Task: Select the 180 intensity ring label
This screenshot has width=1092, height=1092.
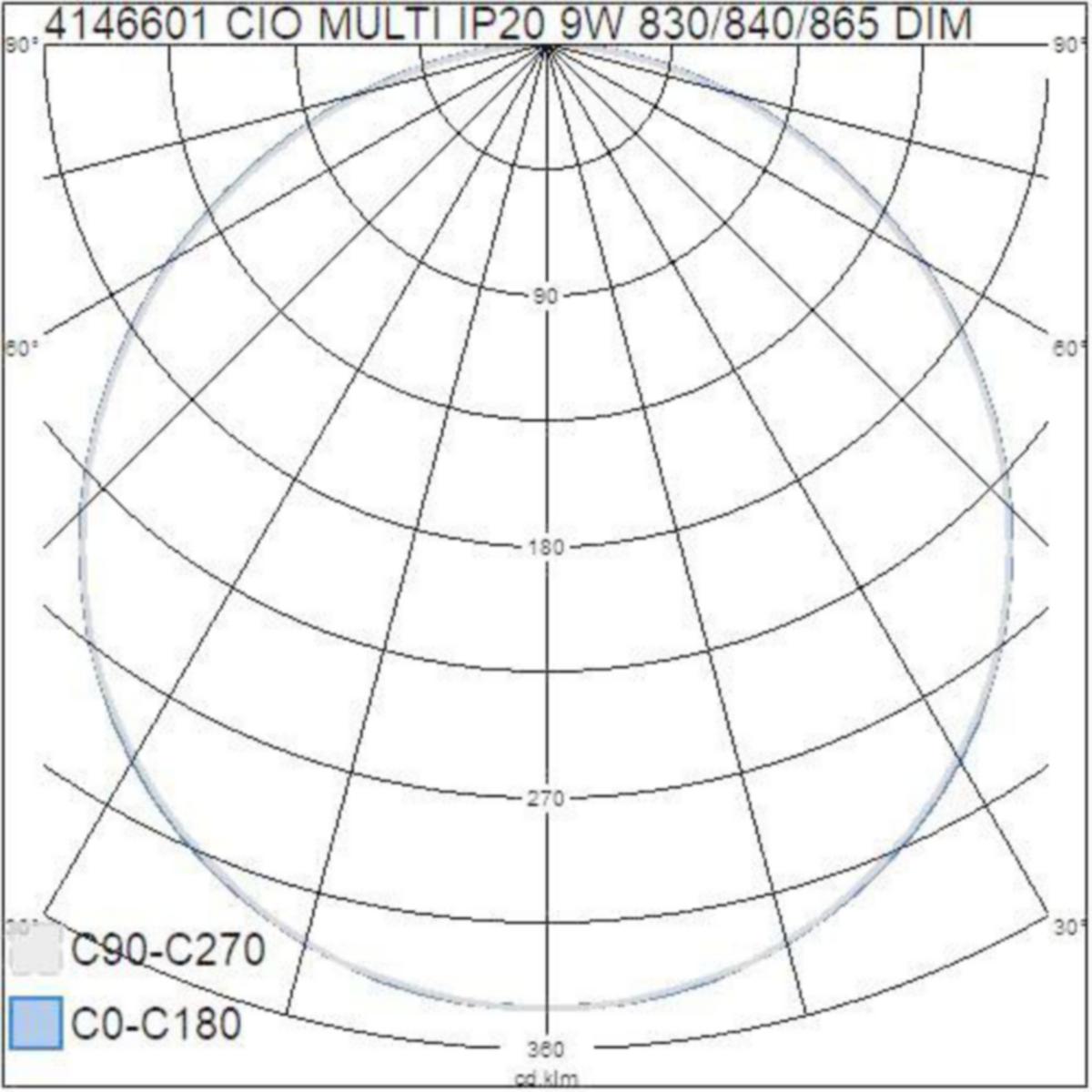Action: click(x=544, y=546)
